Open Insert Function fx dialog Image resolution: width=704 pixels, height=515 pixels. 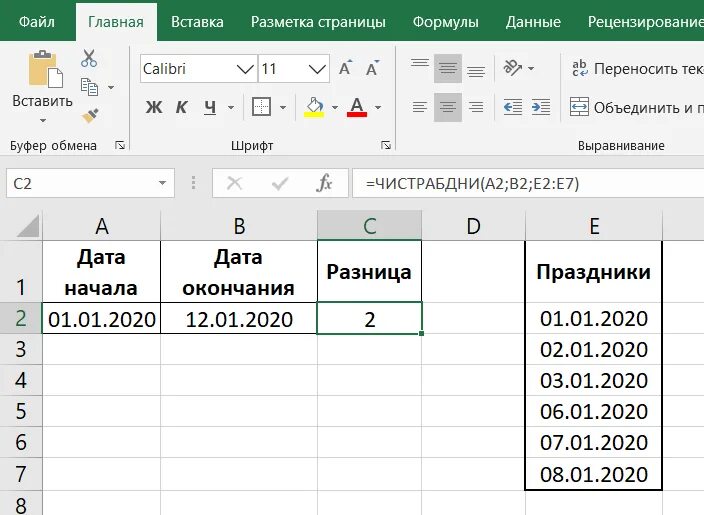coord(324,183)
